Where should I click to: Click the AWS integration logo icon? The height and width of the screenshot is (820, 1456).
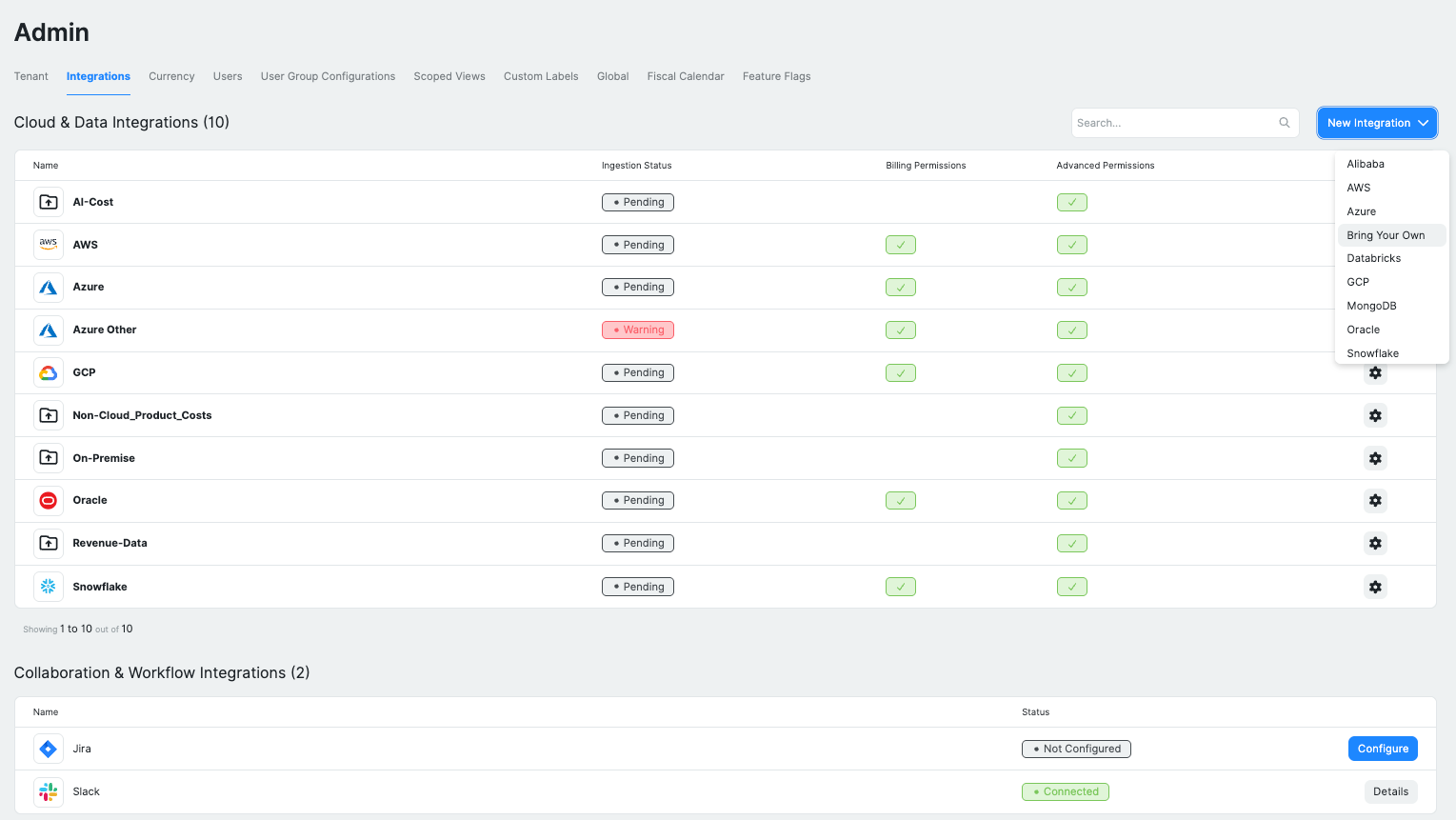[49, 244]
